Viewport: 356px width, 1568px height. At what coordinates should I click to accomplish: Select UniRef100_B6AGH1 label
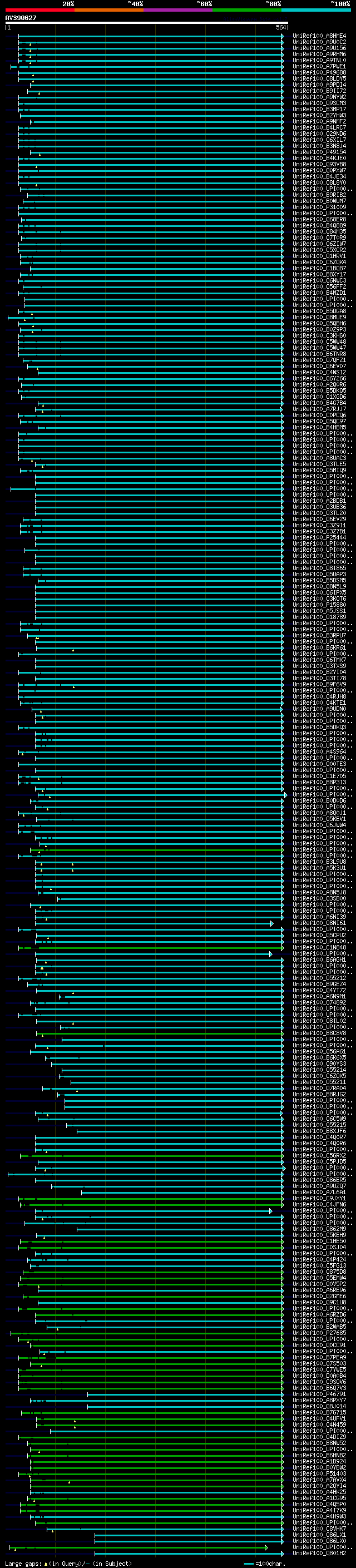319,959
